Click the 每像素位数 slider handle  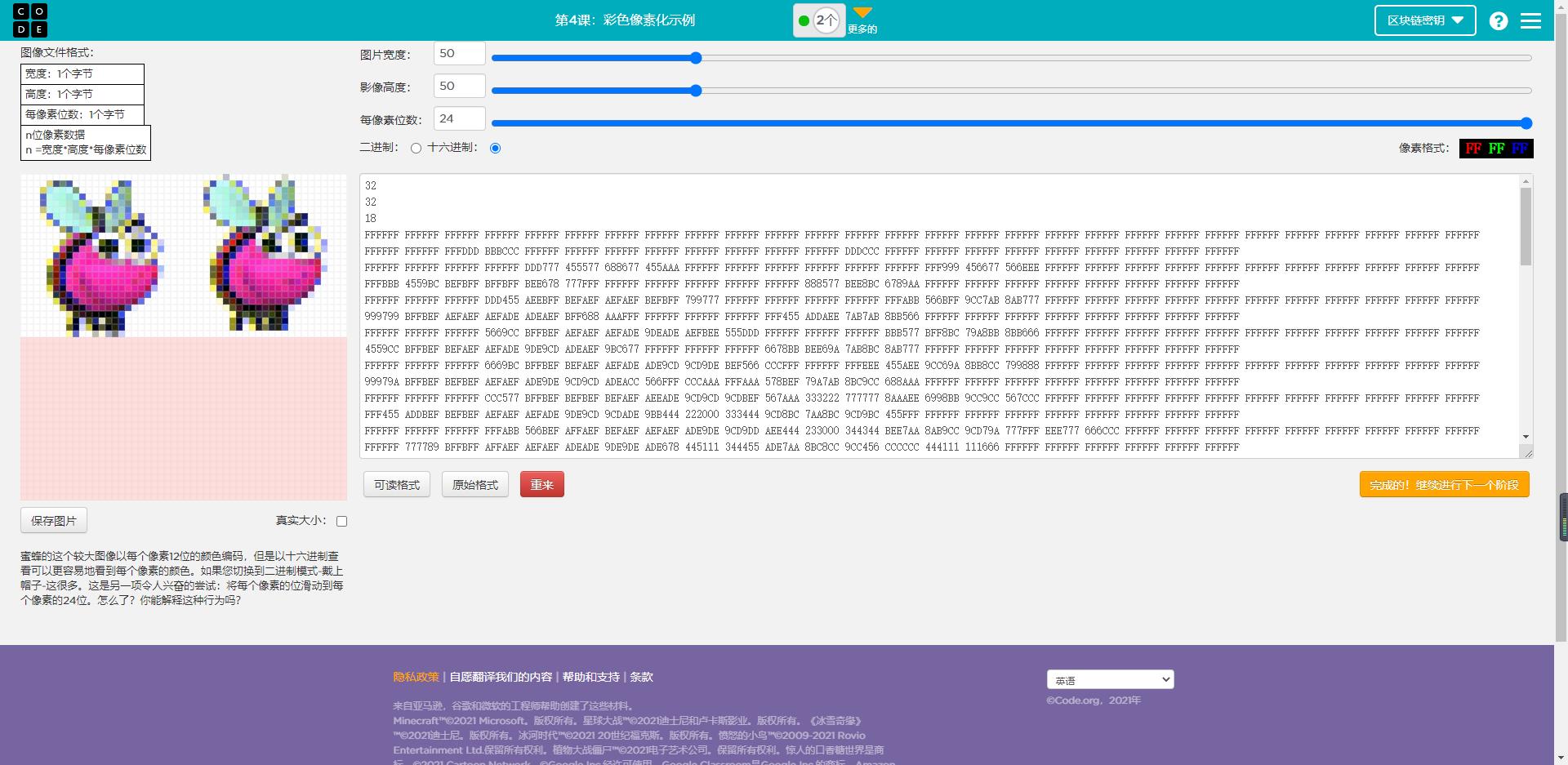pyautogui.click(x=1526, y=123)
